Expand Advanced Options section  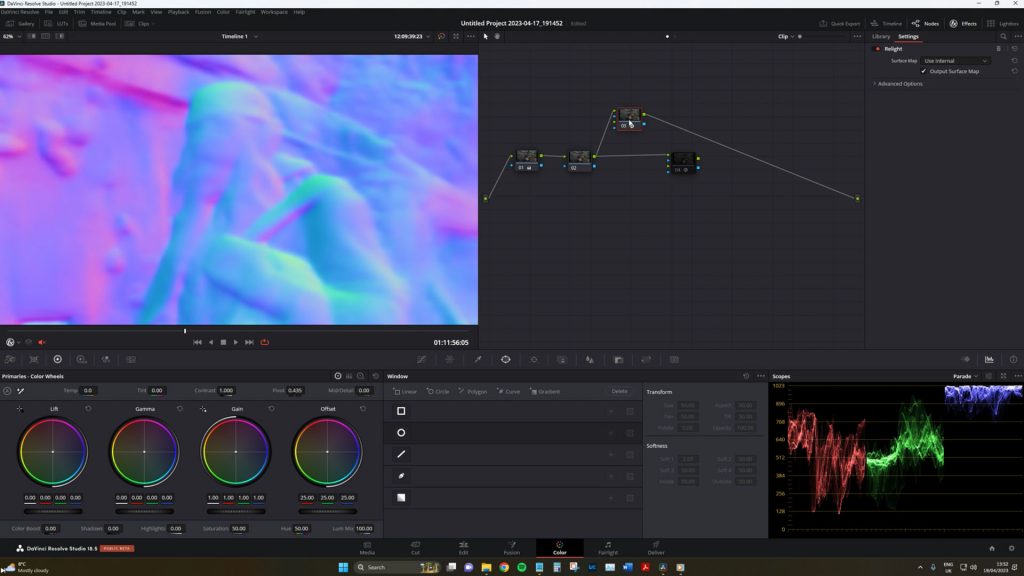(x=899, y=84)
